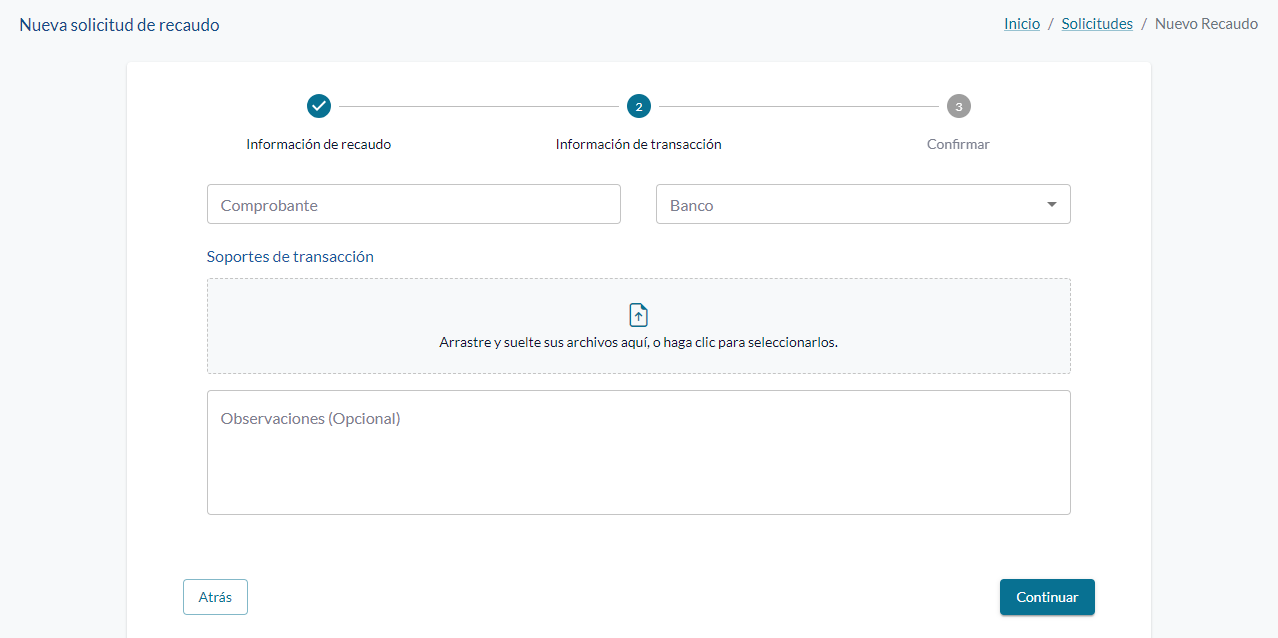Screen dimensions: 1278x638
Task: Click the Nuevo Recaudo breadcrumb text
Action: click(1206, 24)
